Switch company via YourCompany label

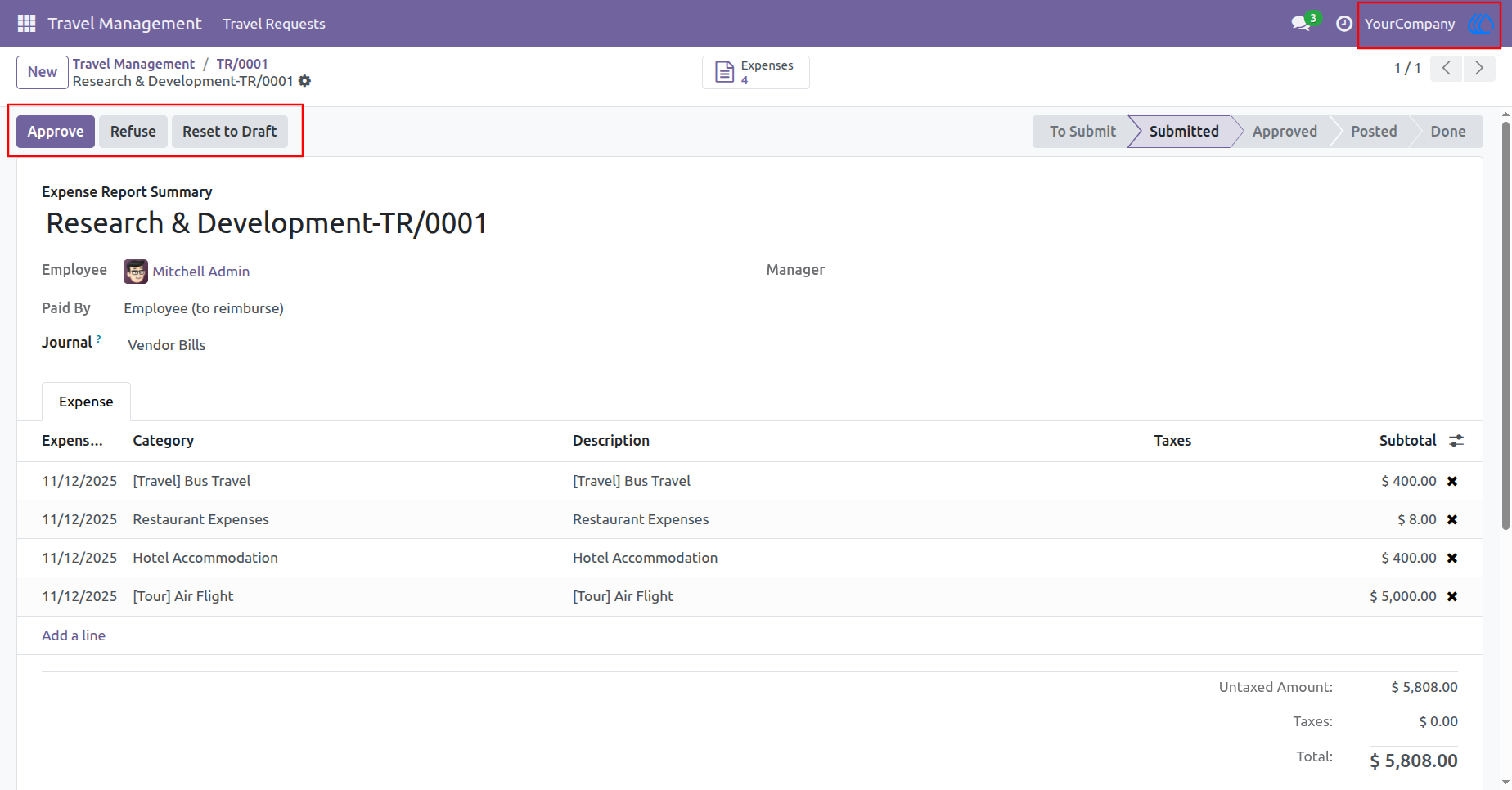1410,24
